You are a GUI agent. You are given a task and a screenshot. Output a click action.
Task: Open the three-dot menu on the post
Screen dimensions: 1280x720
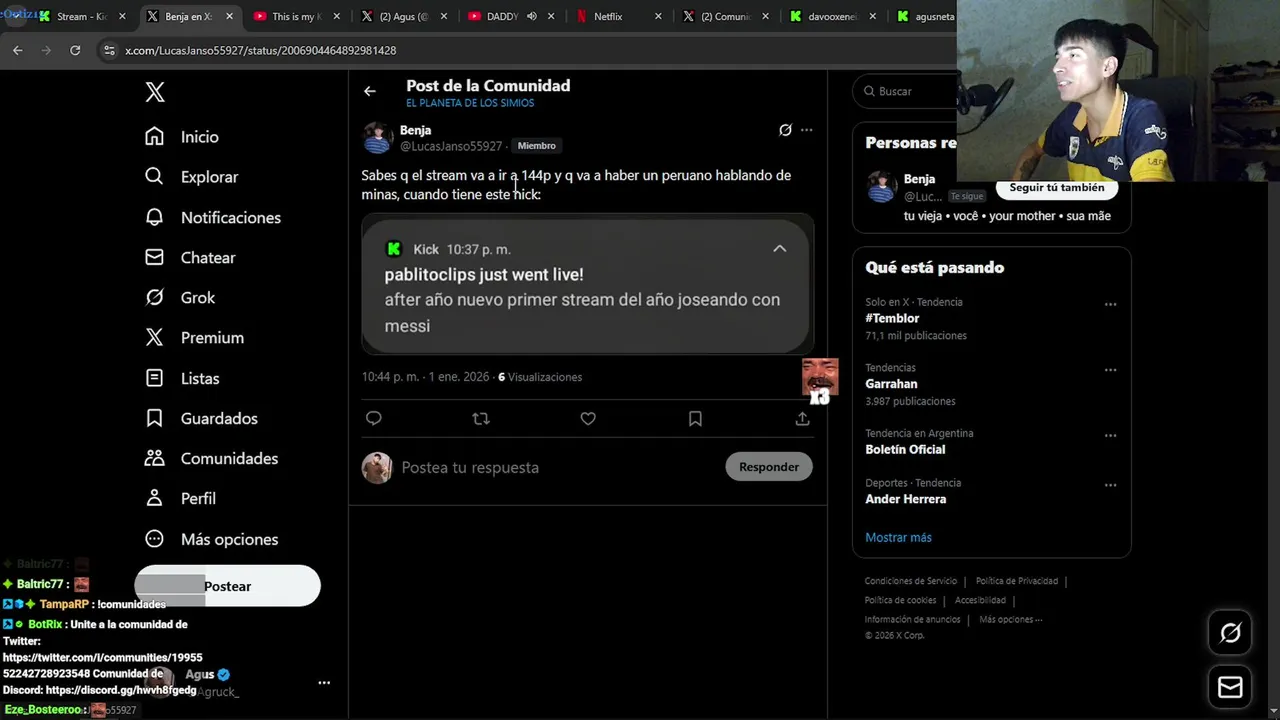click(806, 130)
